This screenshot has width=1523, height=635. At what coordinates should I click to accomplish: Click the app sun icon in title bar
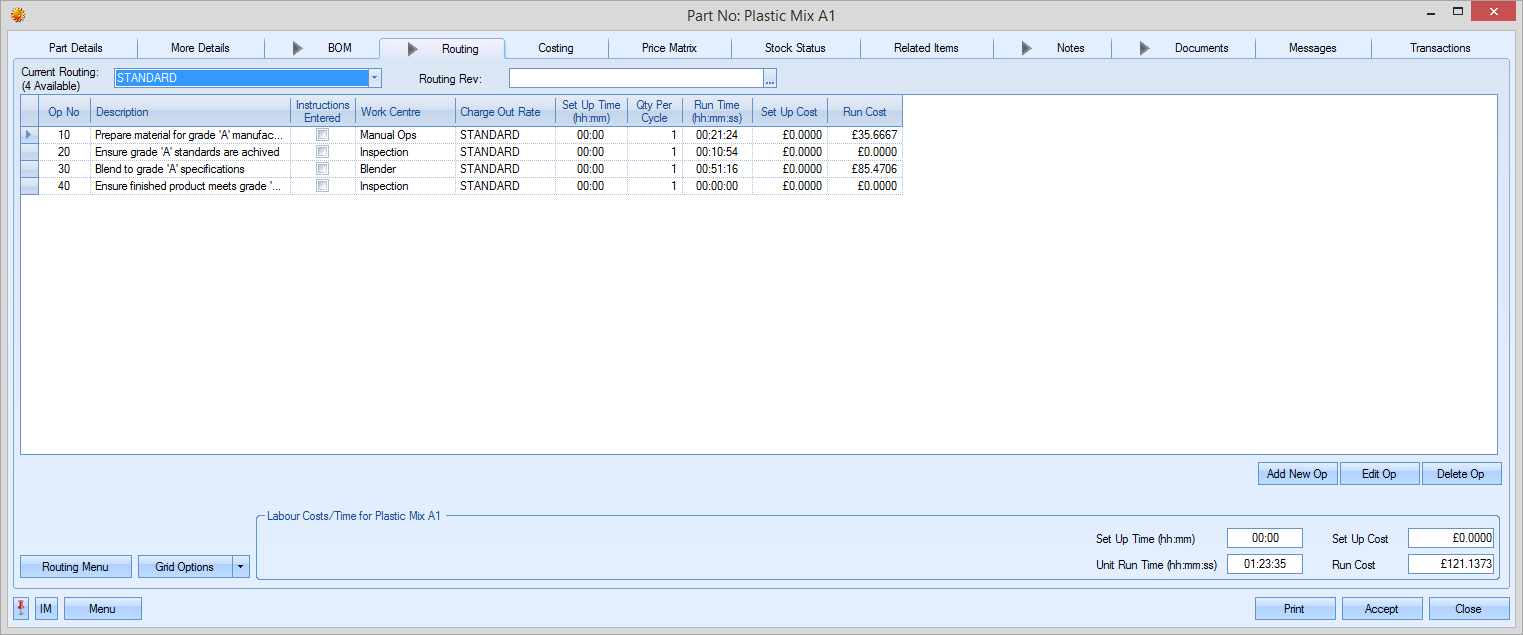point(17,15)
